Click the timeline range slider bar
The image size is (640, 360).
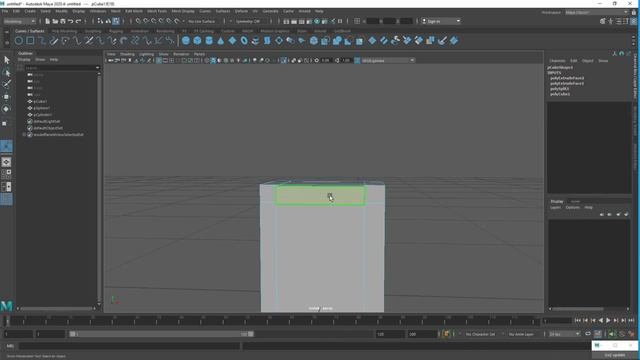point(161,334)
